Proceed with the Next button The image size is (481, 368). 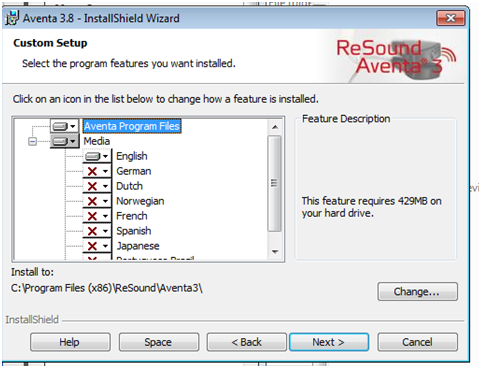pos(329,342)
